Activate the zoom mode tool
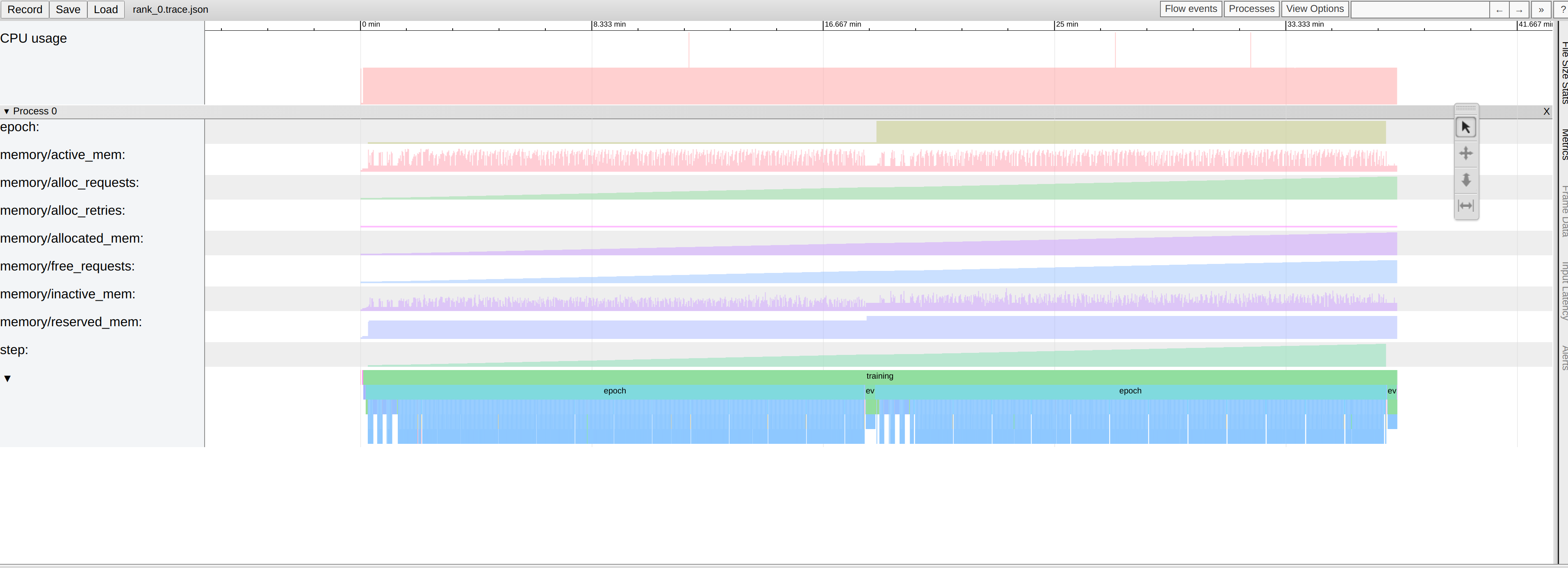1568x568 pixels. [1465, 179]
